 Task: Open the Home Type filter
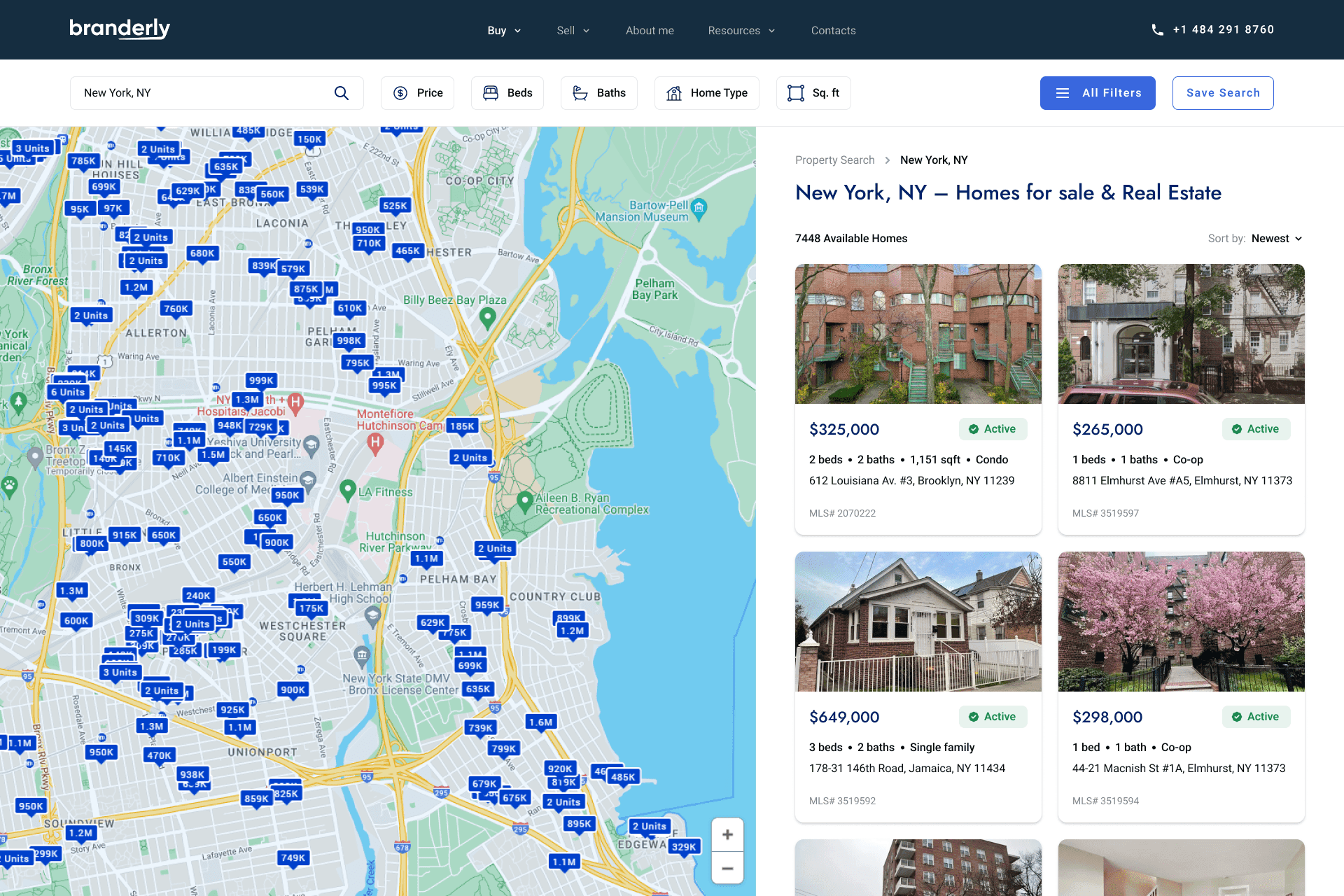click(x=707, y=93)
